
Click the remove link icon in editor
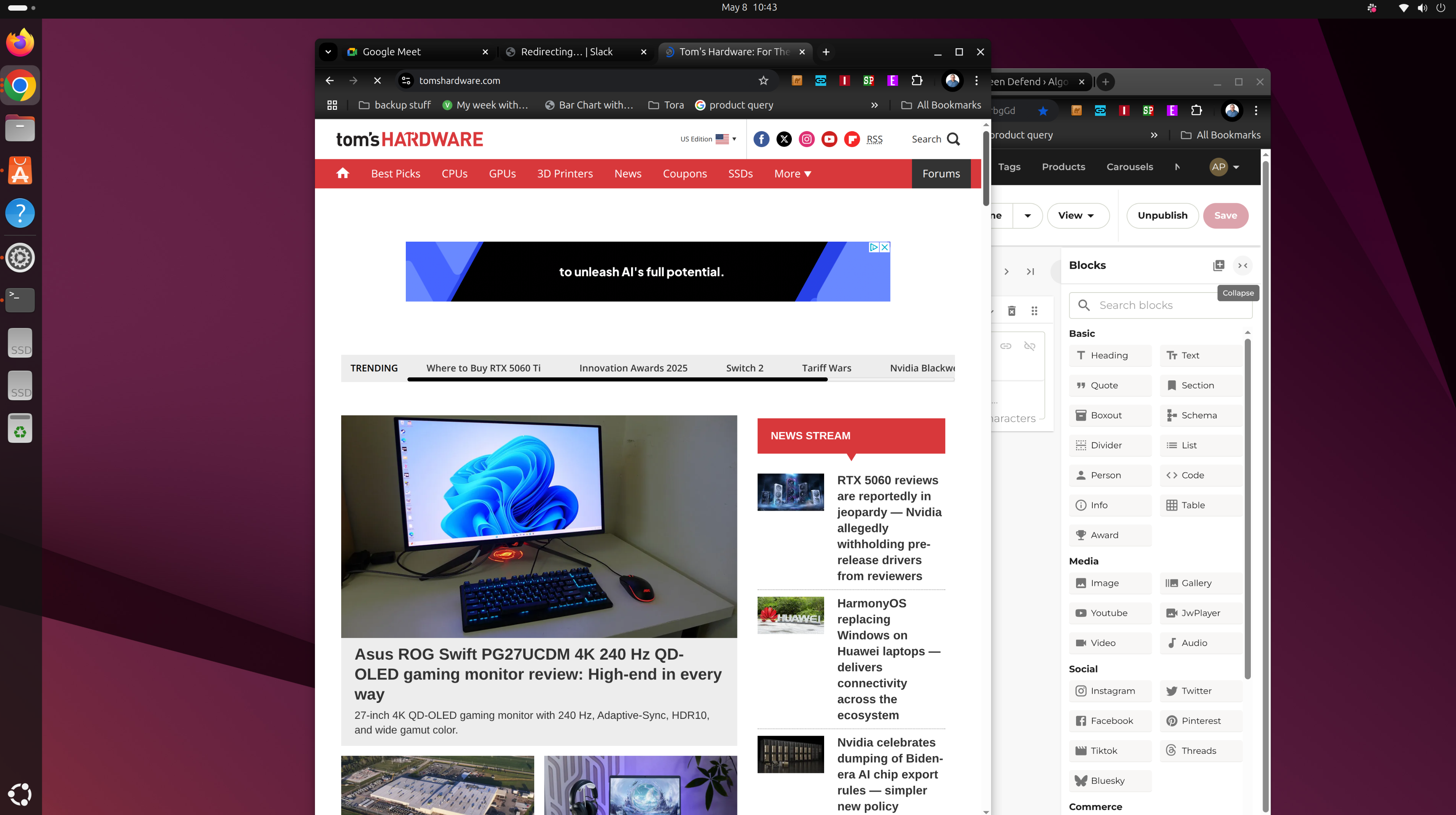pyautogui.click(x=1030, y=346)
